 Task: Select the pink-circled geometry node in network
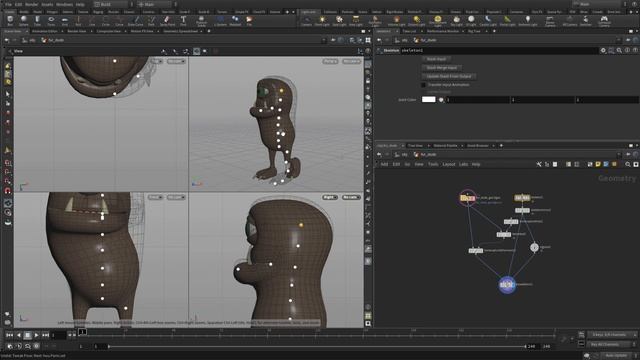(467, 198)
